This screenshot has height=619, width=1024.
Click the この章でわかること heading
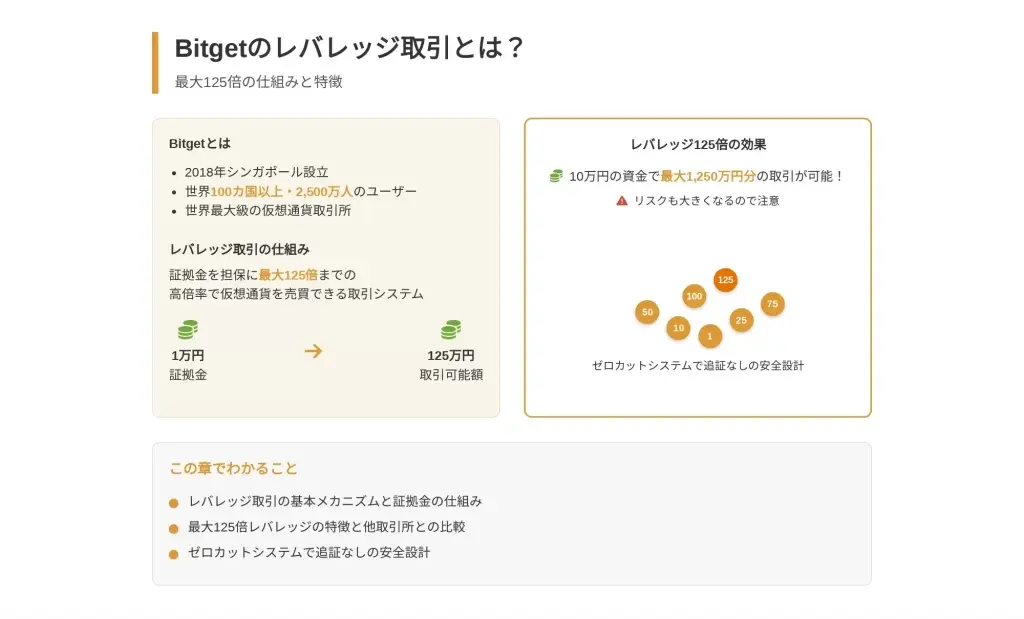tap(233, 468)
